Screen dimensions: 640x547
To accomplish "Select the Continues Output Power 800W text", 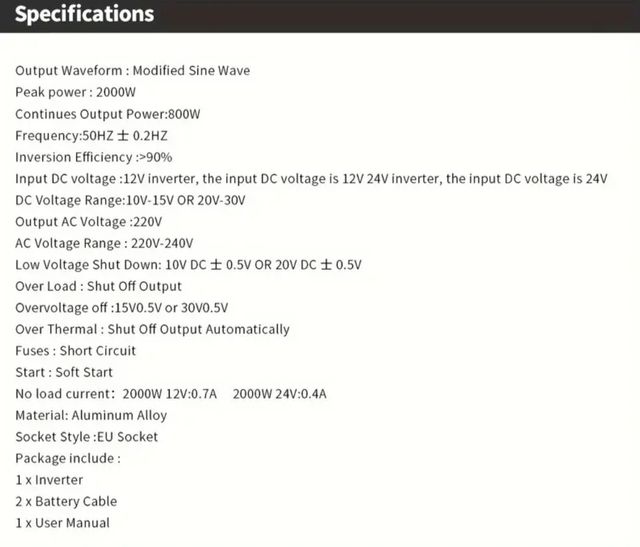I will pos(108,114).
